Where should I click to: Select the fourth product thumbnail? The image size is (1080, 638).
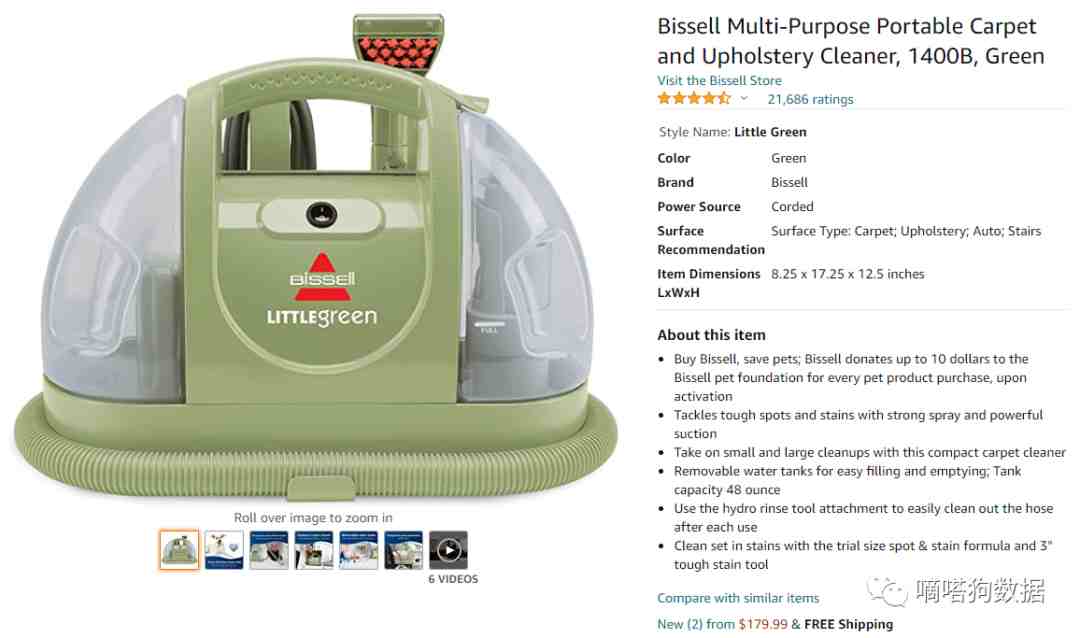click(313, 550)
